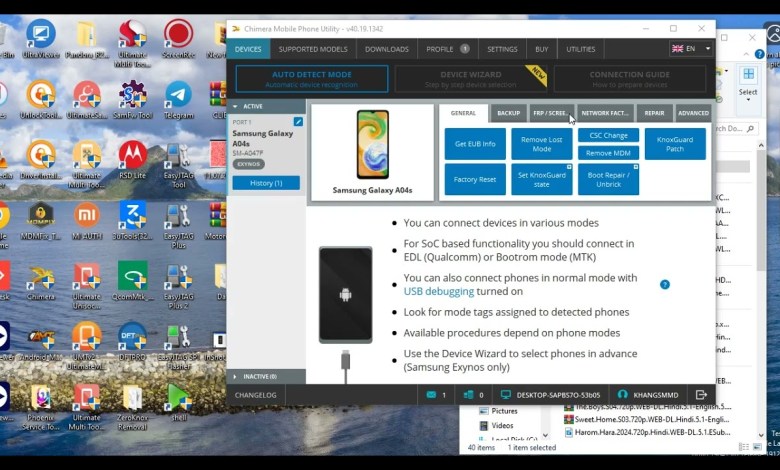Open the DFTPRO desktop shortcut

pos(133,341)
